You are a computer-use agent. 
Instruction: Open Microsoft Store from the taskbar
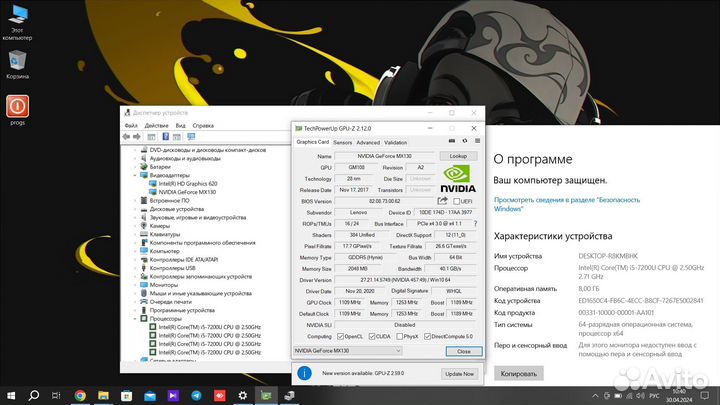pyautogui.click(x=126, y=395)
